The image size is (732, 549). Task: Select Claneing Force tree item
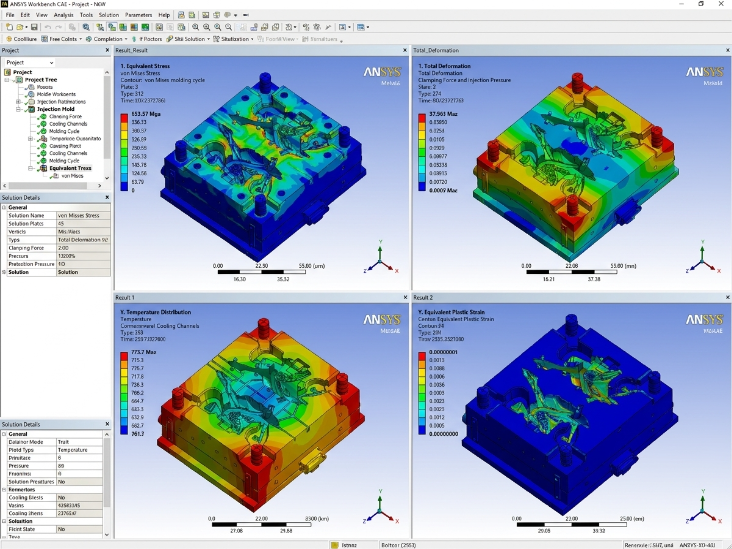(x=65, y=117)
